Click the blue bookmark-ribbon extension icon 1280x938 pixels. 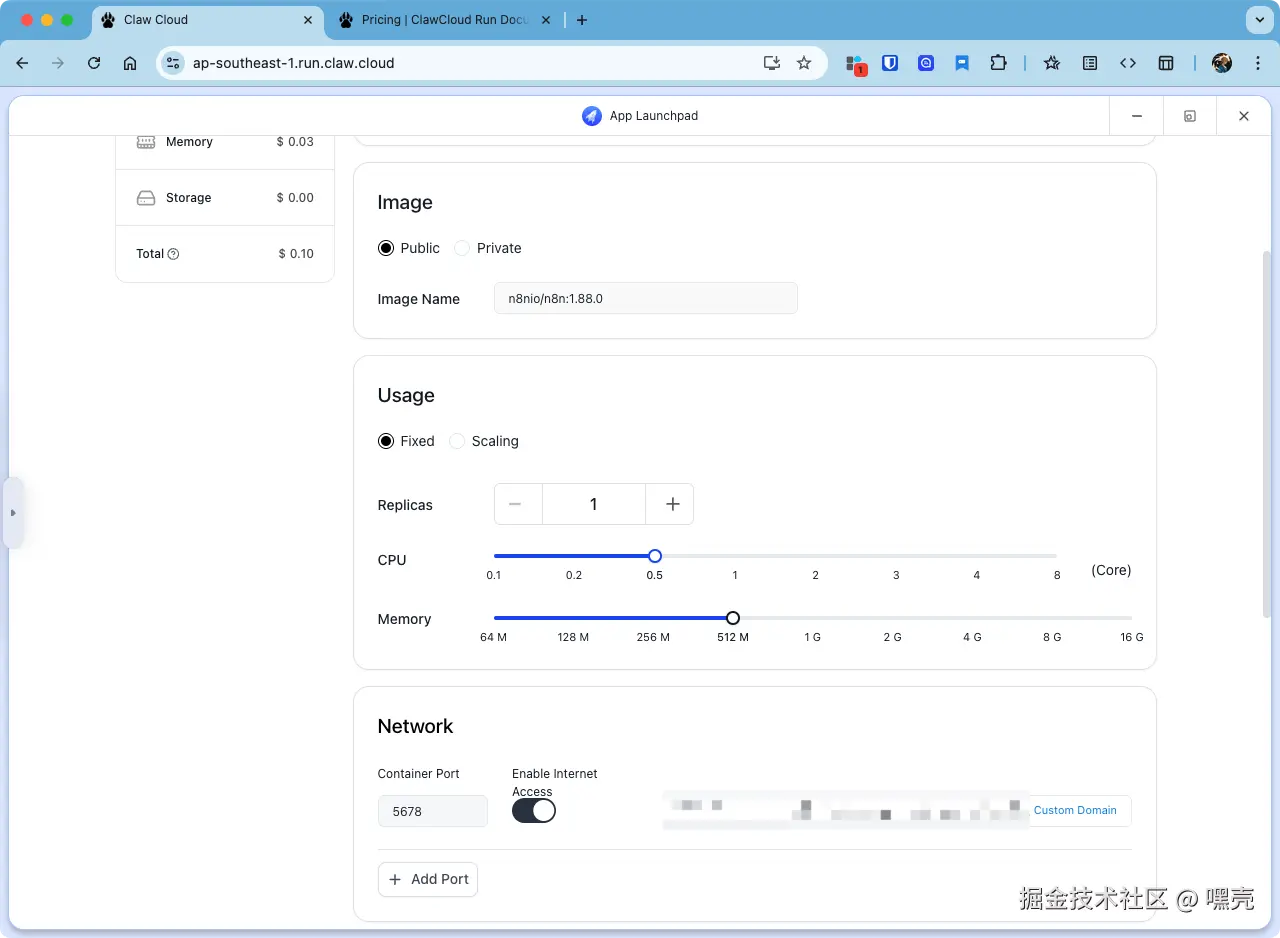pos(962,63)
